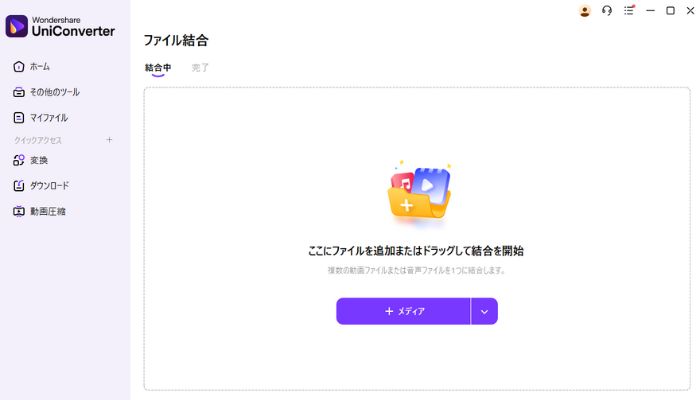Click the gray subtitle about merging files

click(x=416, y=270)
